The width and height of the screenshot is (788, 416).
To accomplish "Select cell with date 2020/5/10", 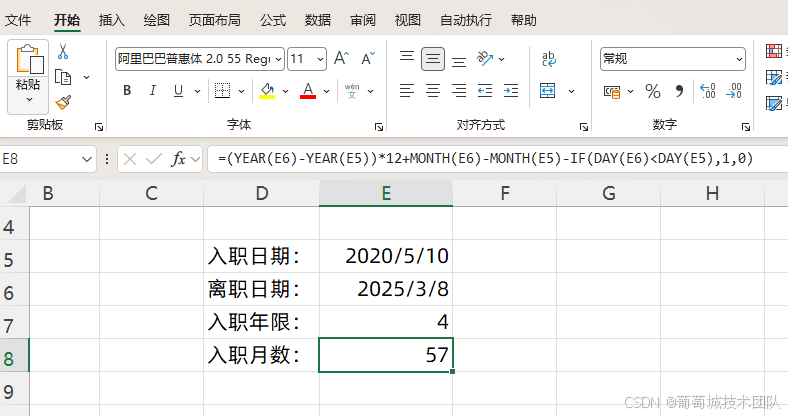I will (386, 256).
